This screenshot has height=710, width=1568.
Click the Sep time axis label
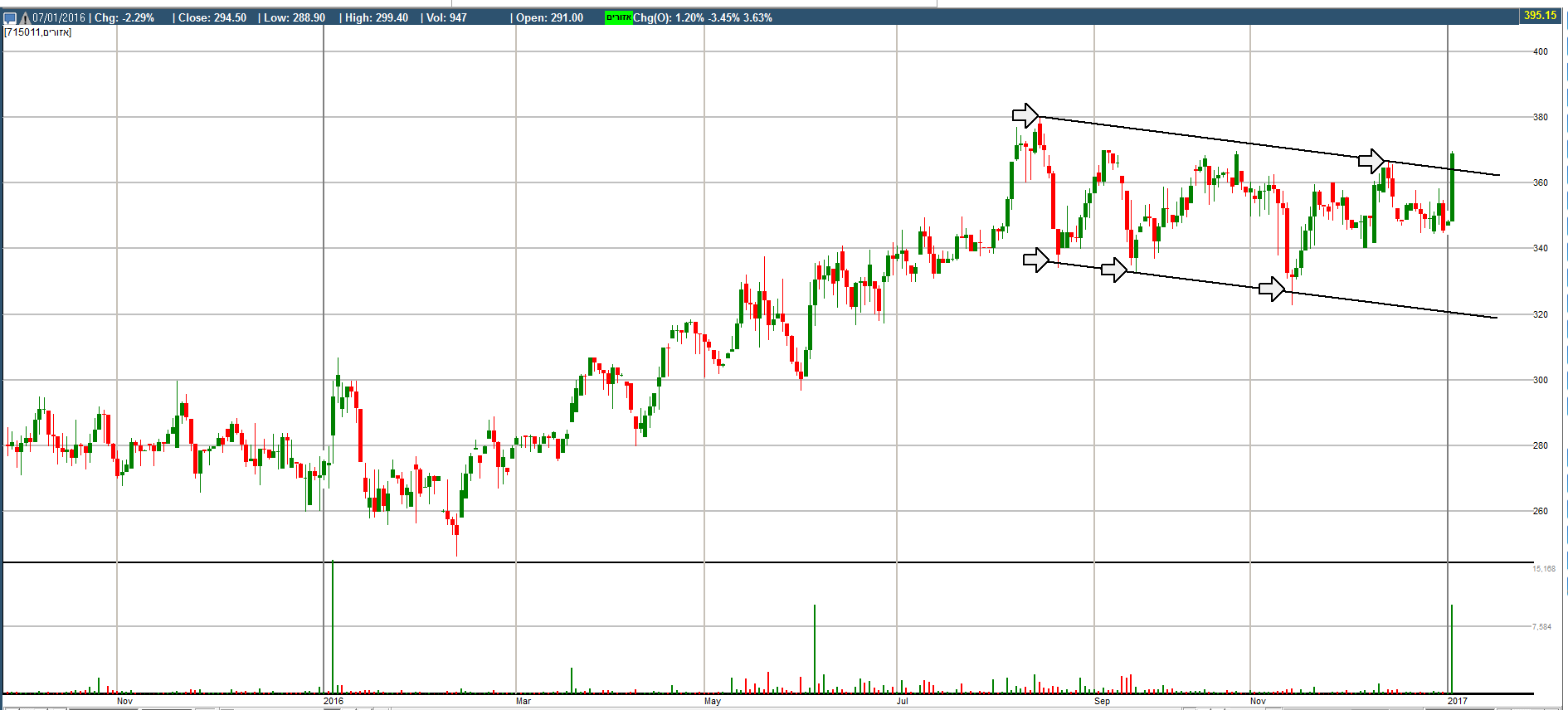pyautogui.click(x=1102, y=702)
